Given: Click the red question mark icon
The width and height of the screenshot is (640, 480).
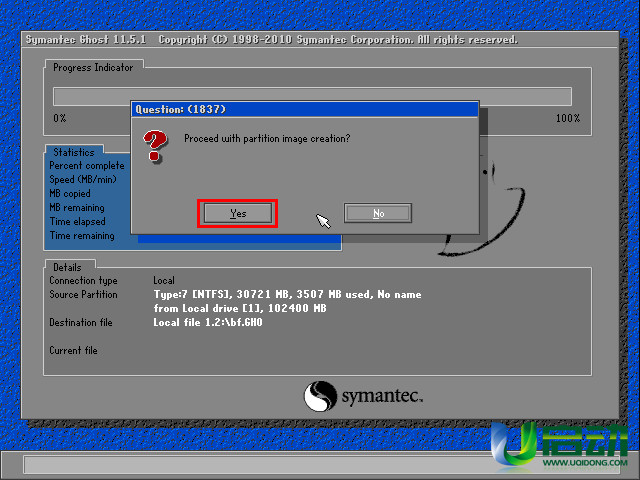Looking at the screenshot, I should pos(155,146).
